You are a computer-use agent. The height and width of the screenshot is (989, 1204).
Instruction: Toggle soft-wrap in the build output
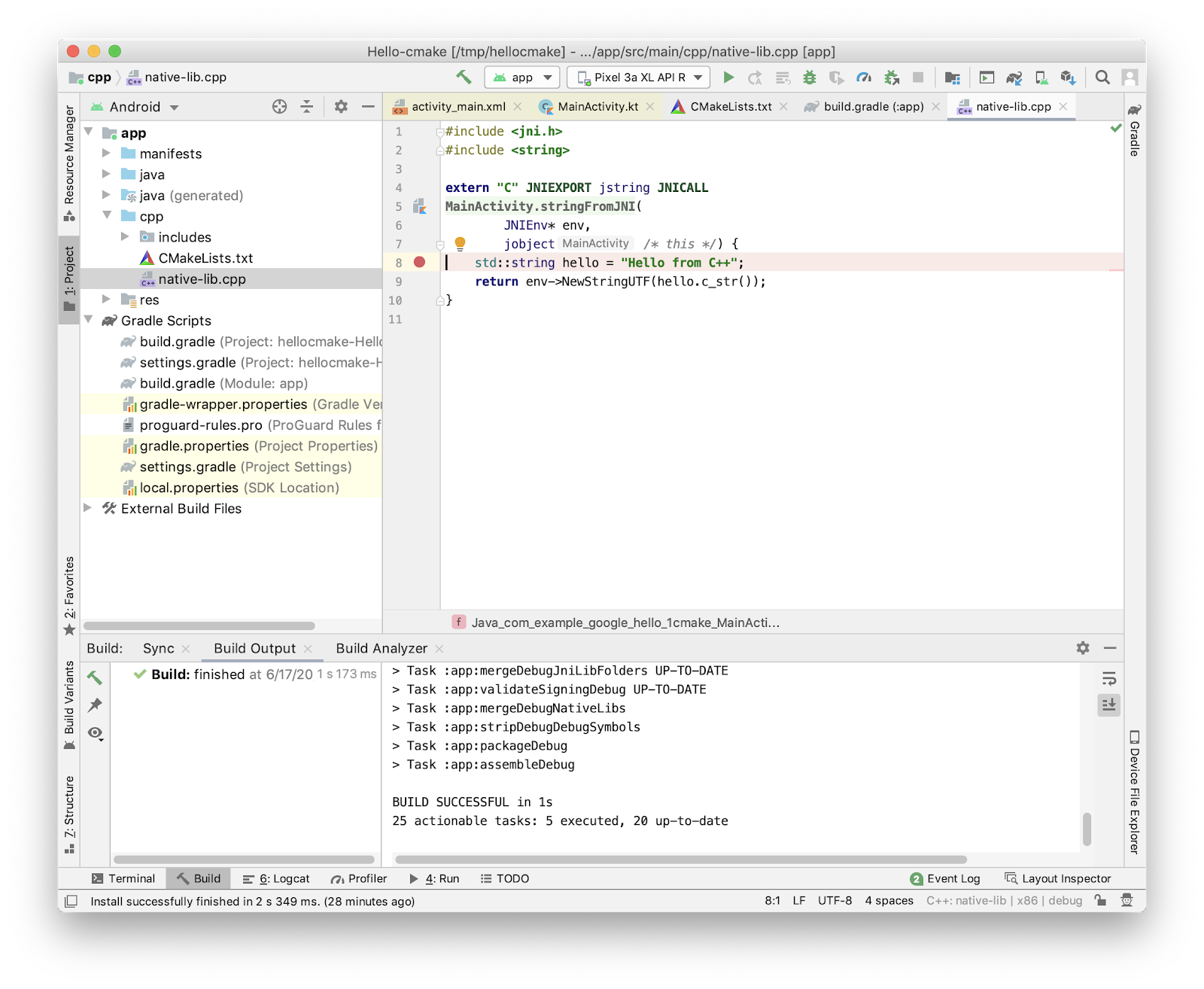[1108, 679]
